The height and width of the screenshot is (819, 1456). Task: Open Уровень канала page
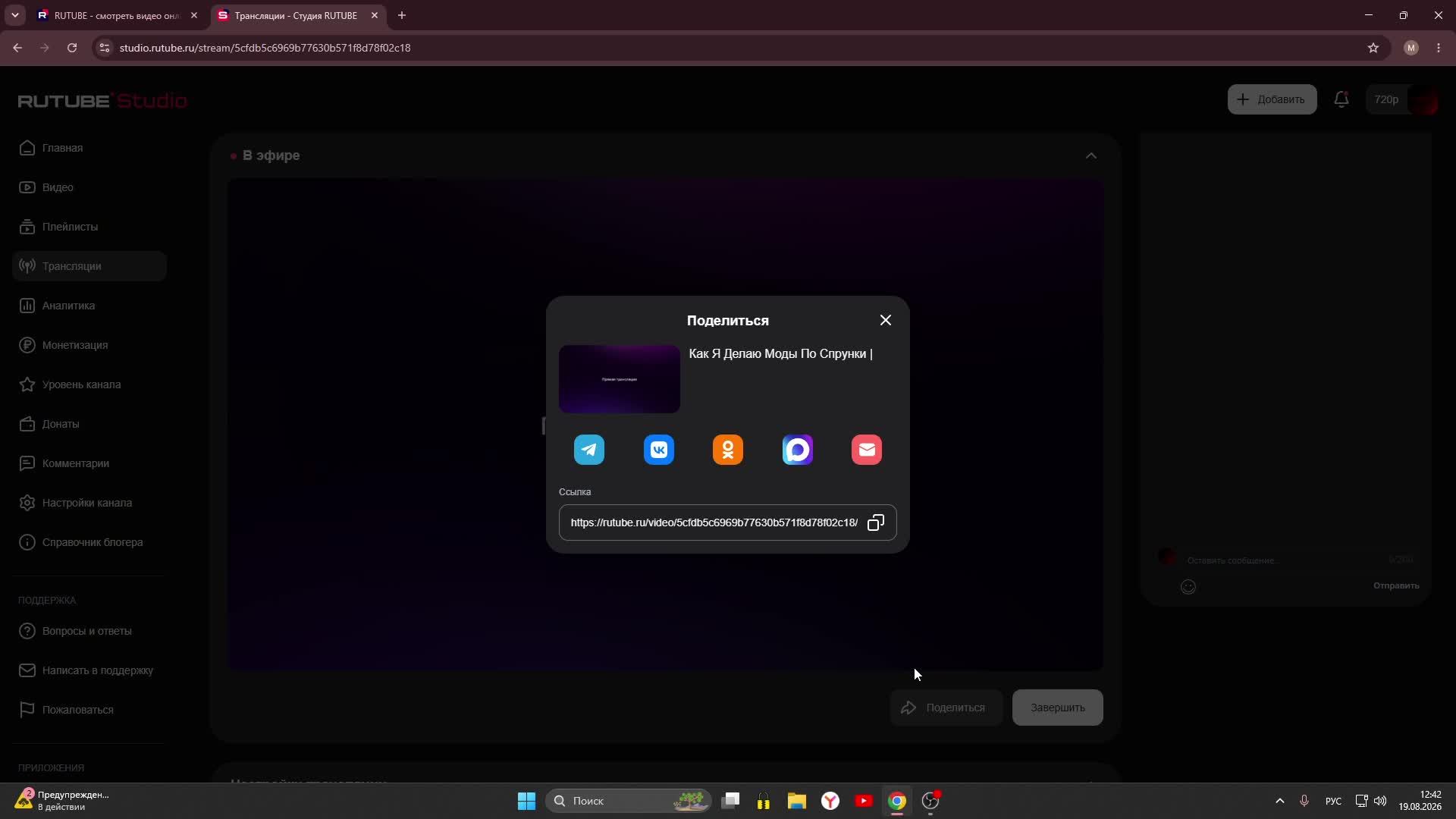coord(89,384)
